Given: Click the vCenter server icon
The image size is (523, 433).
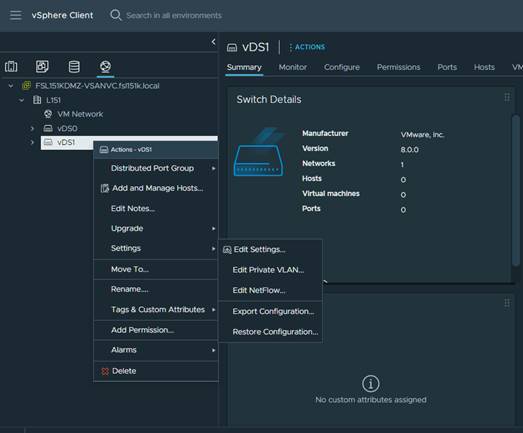Looking at the screenshot, I should click(26, 86).
